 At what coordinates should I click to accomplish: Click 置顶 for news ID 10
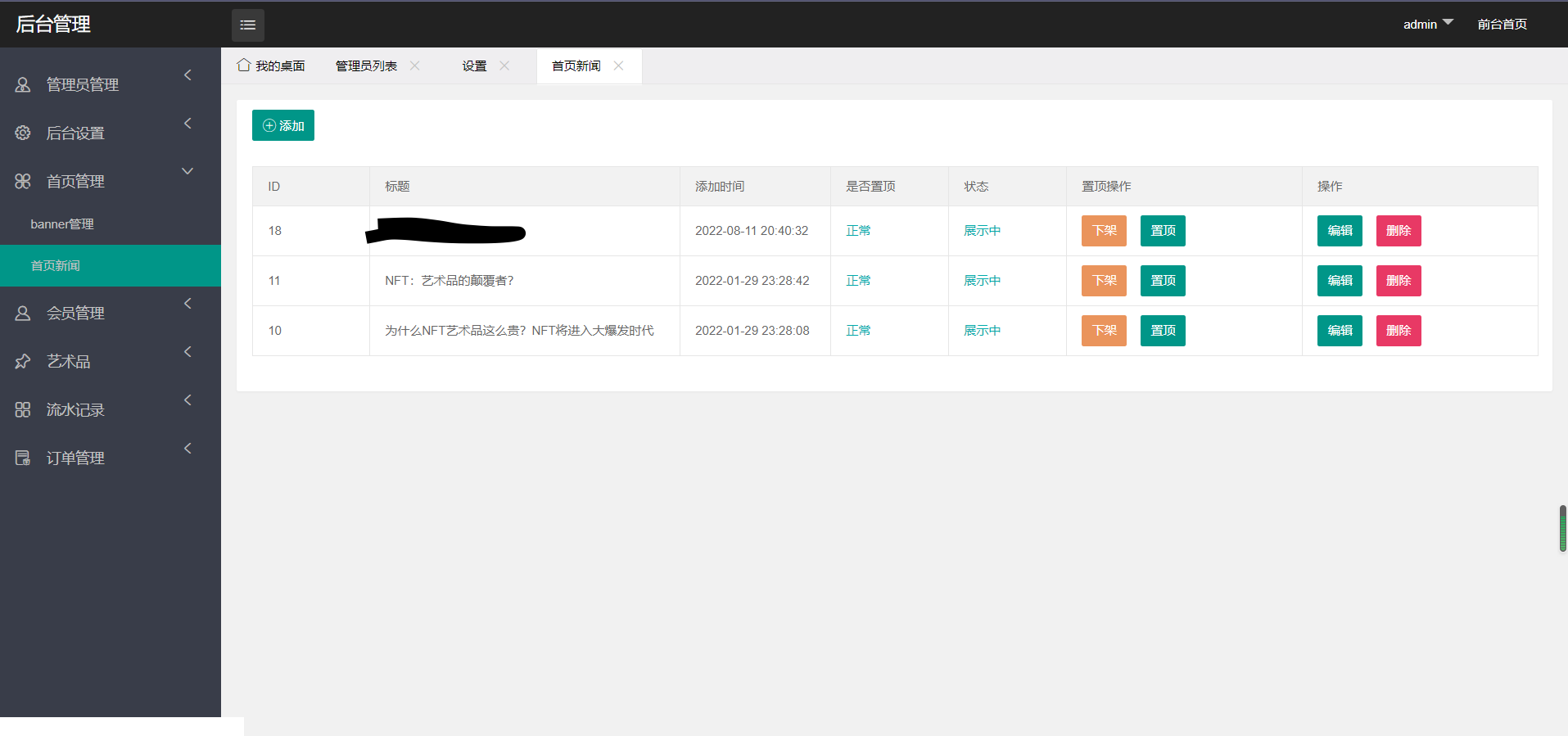click(1163, 331)
